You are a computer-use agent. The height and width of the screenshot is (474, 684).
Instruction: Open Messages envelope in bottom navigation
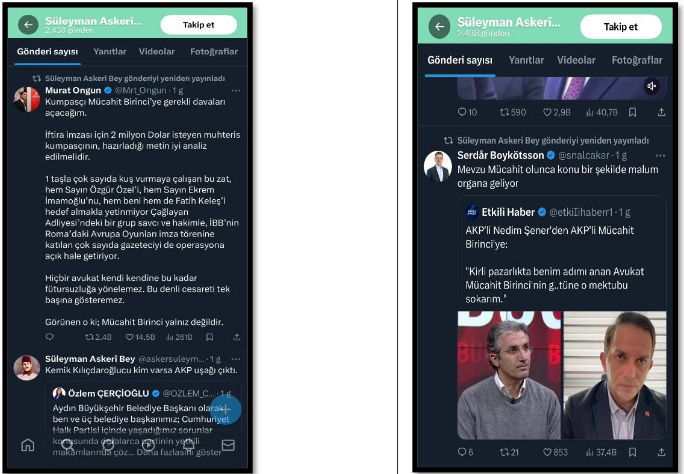(x=228, y=445)
